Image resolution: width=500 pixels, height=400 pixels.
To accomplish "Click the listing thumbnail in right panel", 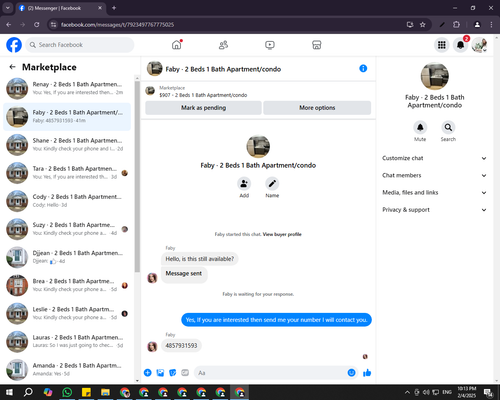I will coord(434,76).
